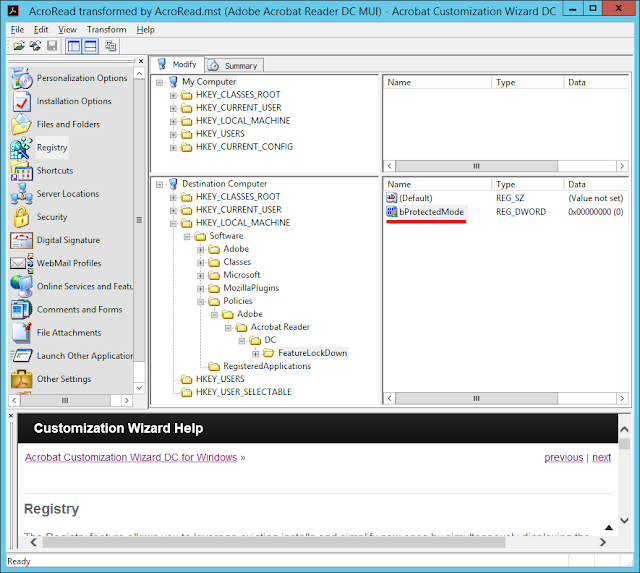The width and height of the screenshot is (640, 573).
Task: Open Launch Other Applications section
Action: click(x=84, y=356)
